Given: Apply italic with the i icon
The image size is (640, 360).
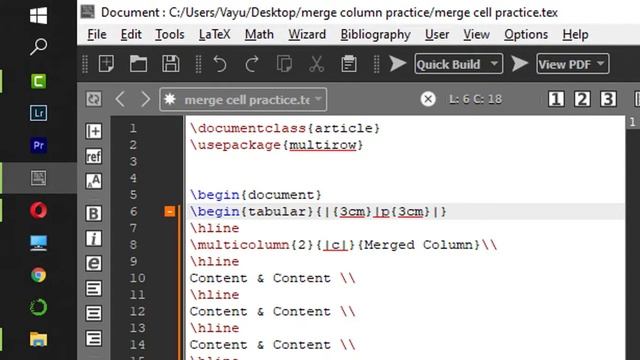Looking at the screenshot, I should pyautogui.click(x=94, y=238).
